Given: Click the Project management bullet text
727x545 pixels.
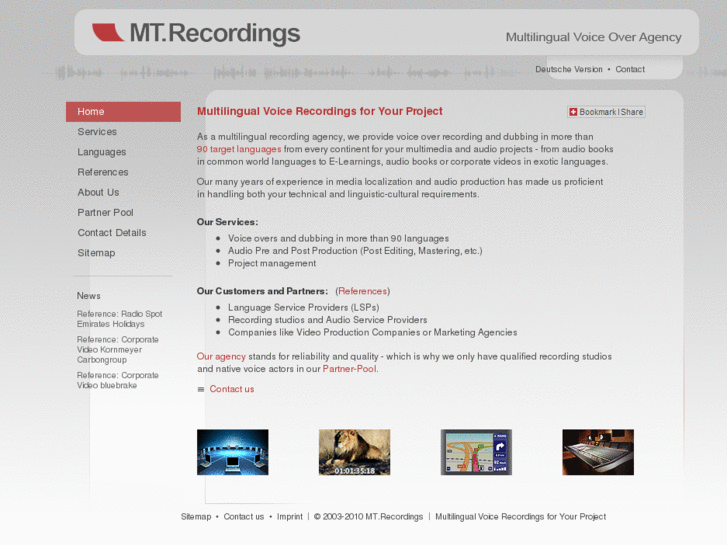Looking at the screenshot, I should click(272, 263).
